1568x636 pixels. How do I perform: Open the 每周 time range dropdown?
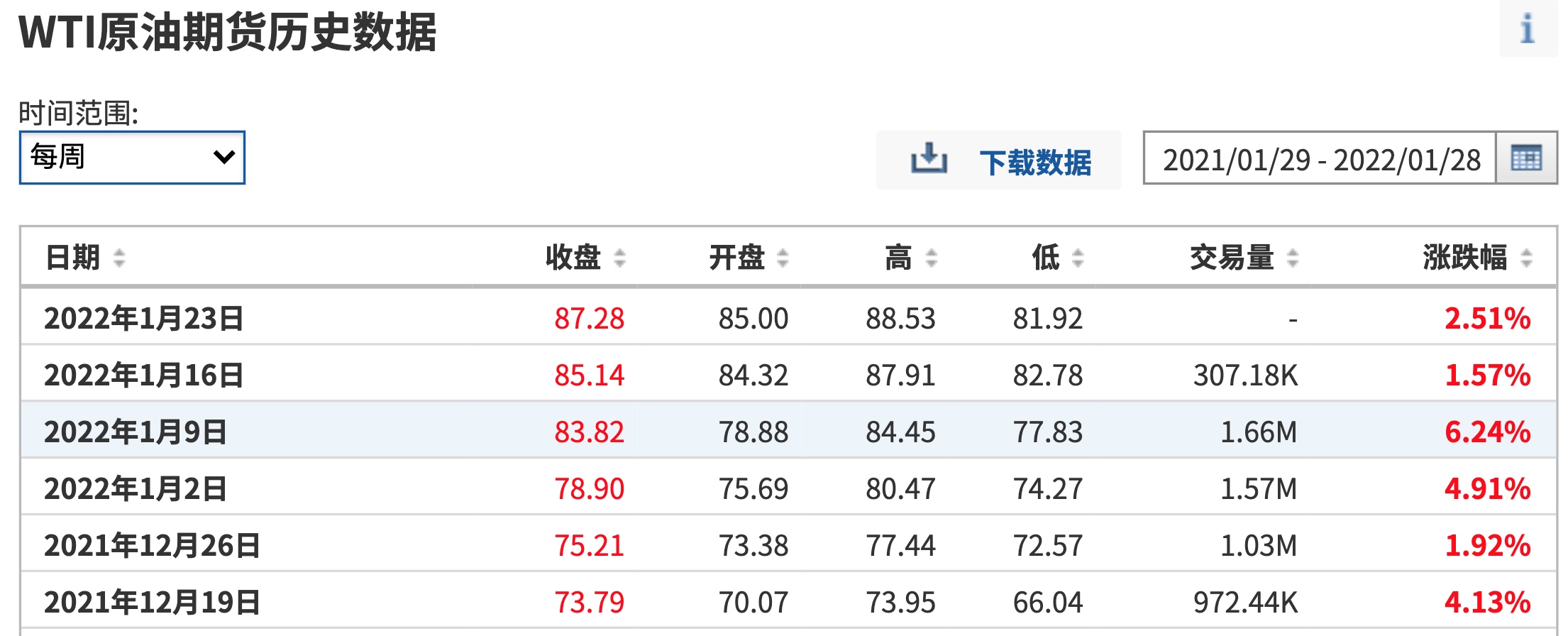point(132,158)
